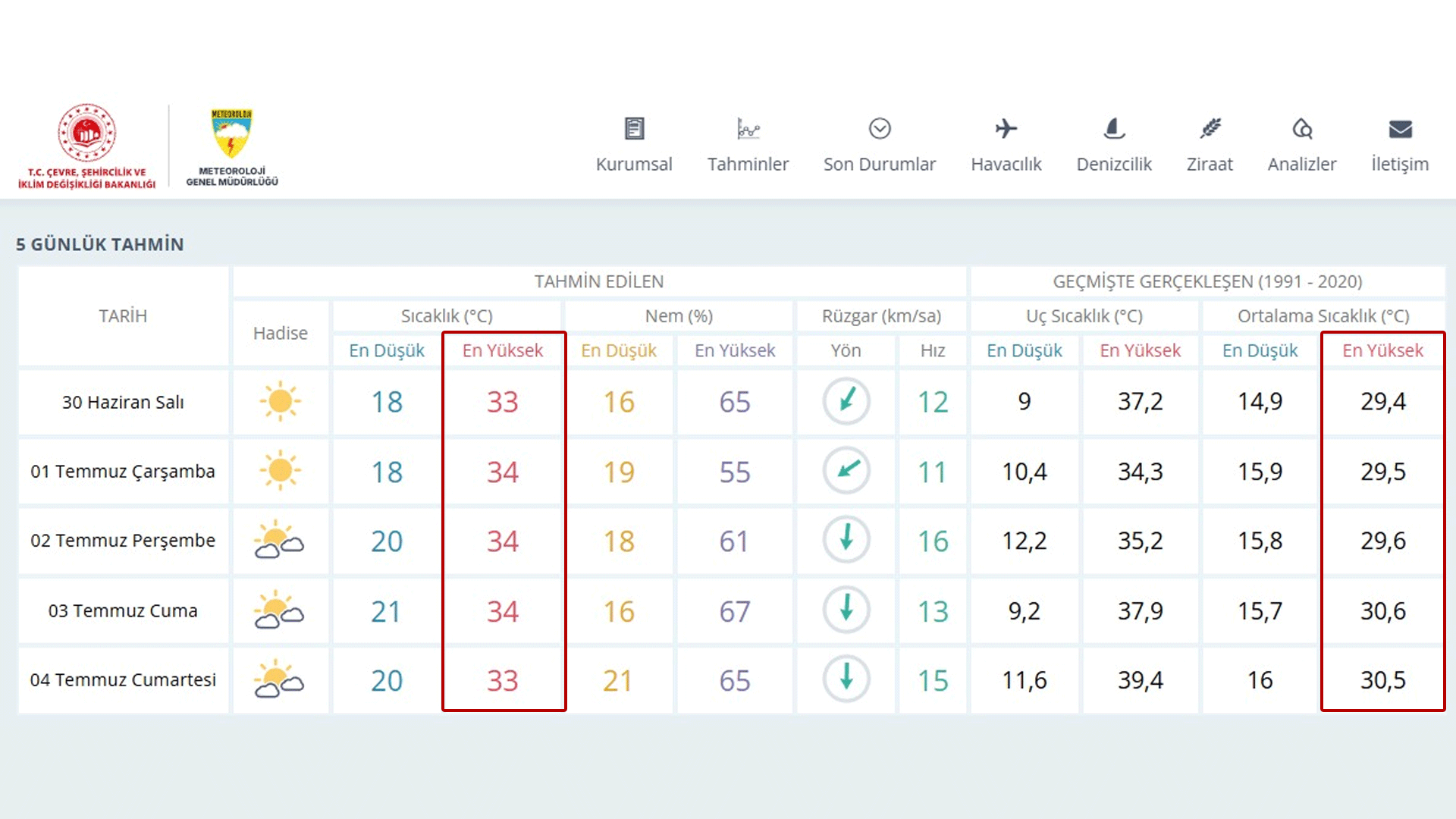Click the Analizler magnifier icon

click(x=1302, y=129)
